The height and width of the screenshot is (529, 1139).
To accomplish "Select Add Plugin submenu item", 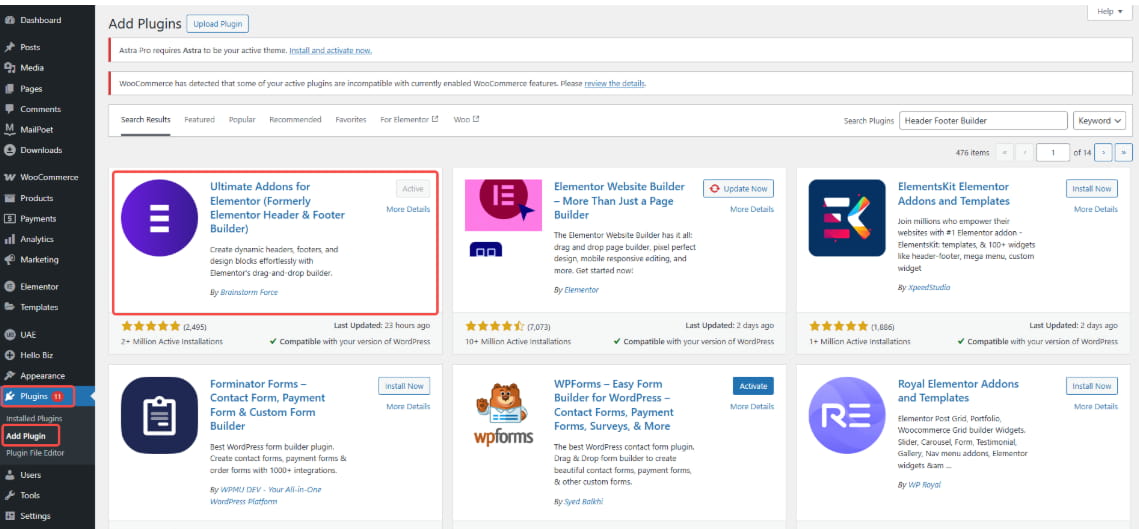I will point(25,436).
